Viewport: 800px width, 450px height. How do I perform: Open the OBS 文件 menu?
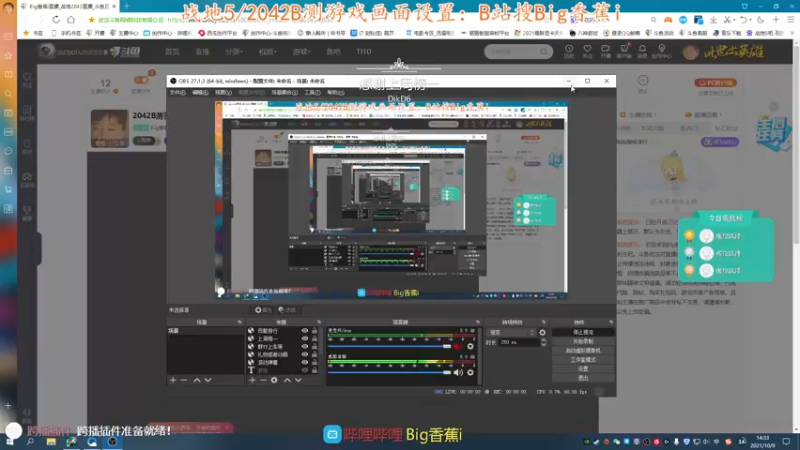click(178, 93)
